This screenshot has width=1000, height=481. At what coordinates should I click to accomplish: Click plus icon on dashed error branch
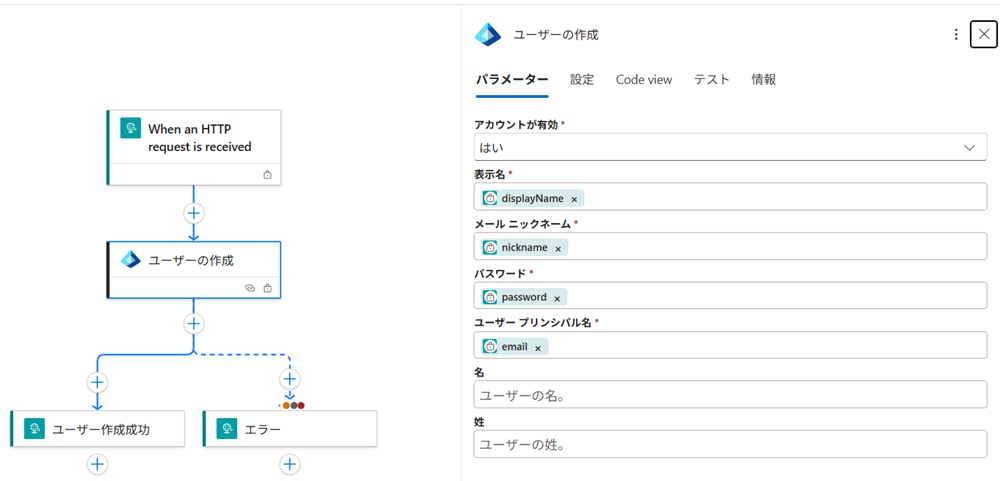(x=290, y=379)
